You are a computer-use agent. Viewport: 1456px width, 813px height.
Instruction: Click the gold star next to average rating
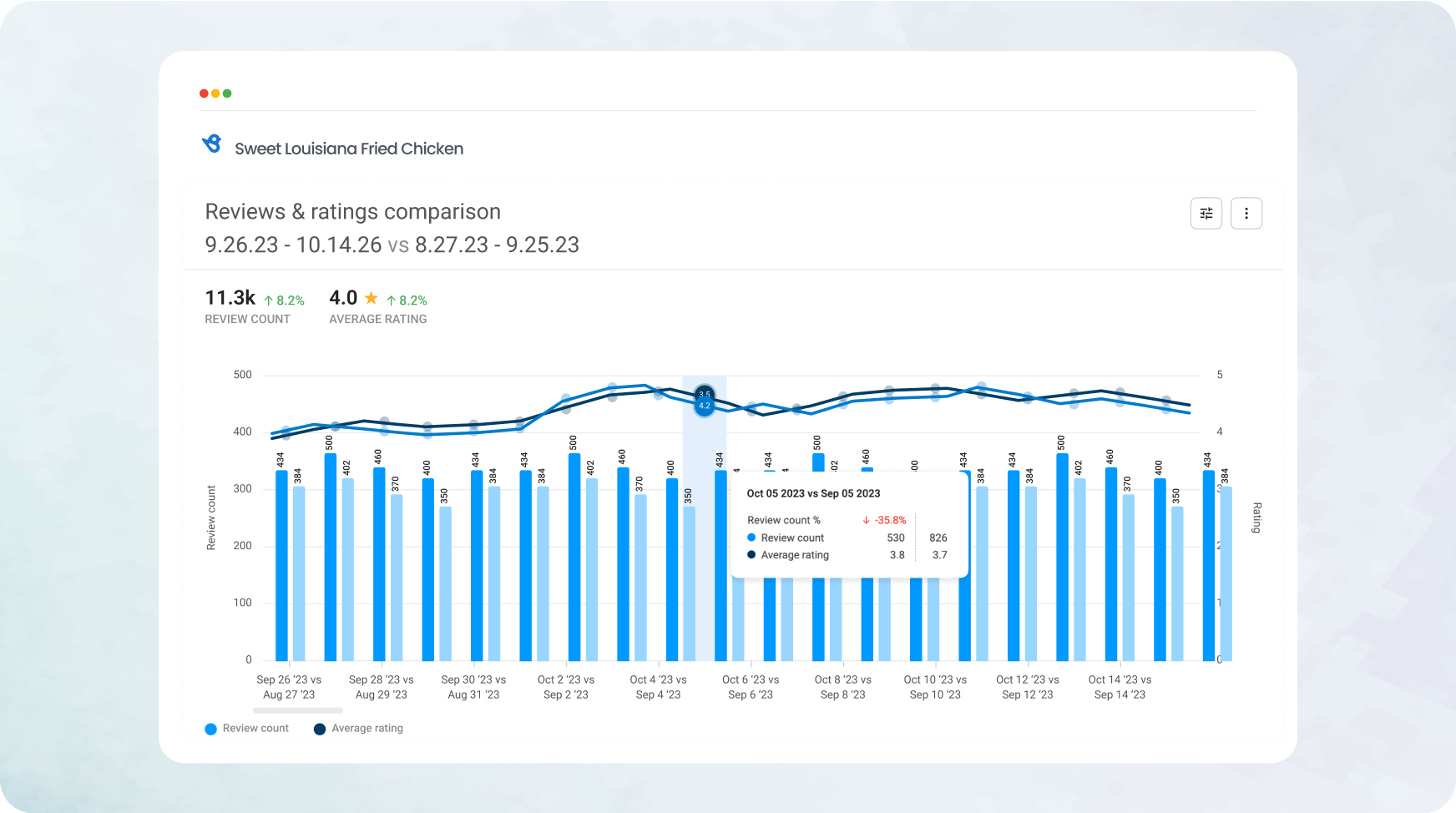click(x=371, y=297)
